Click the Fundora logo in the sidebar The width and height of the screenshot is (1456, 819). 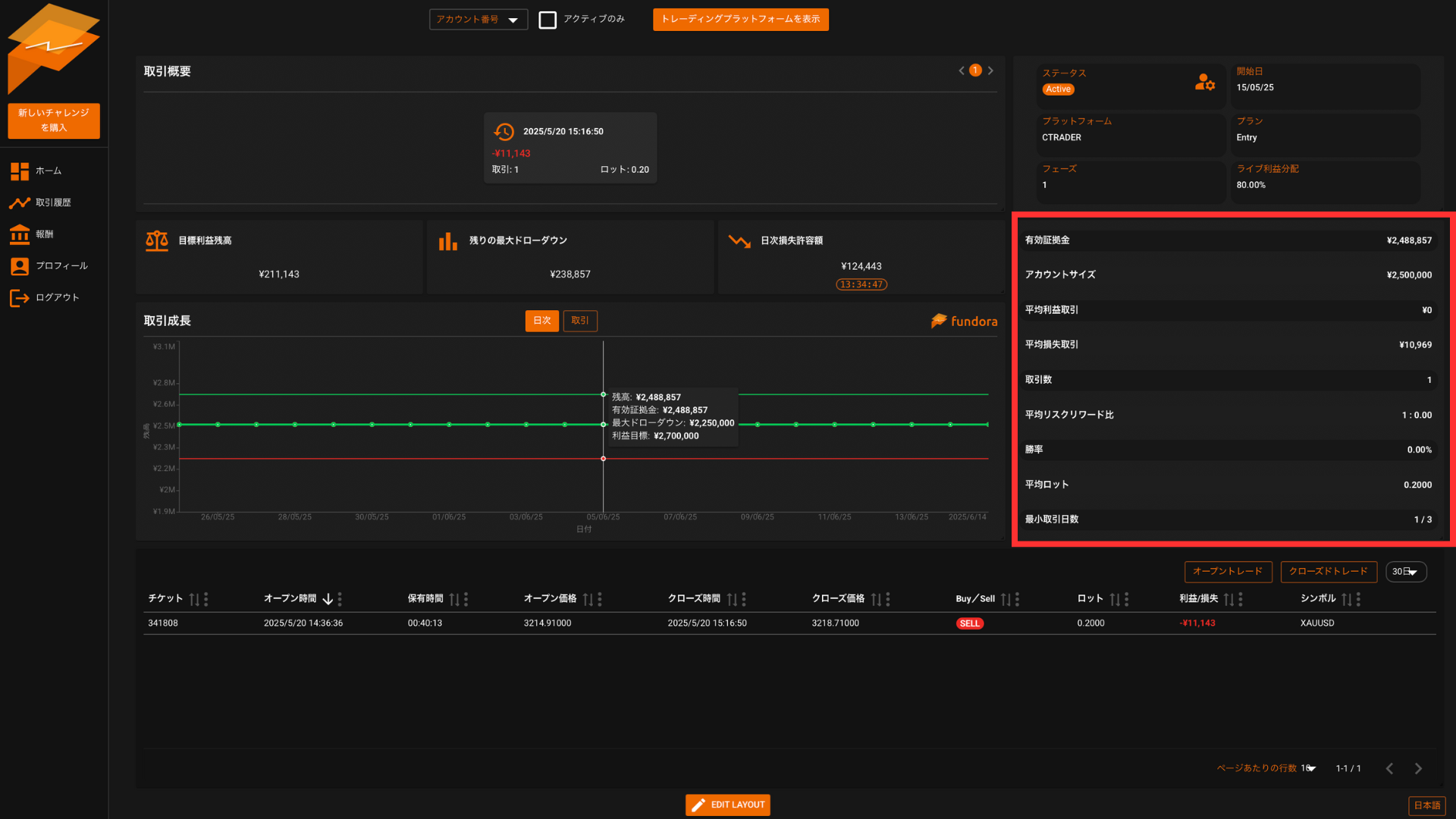(53, 49)
